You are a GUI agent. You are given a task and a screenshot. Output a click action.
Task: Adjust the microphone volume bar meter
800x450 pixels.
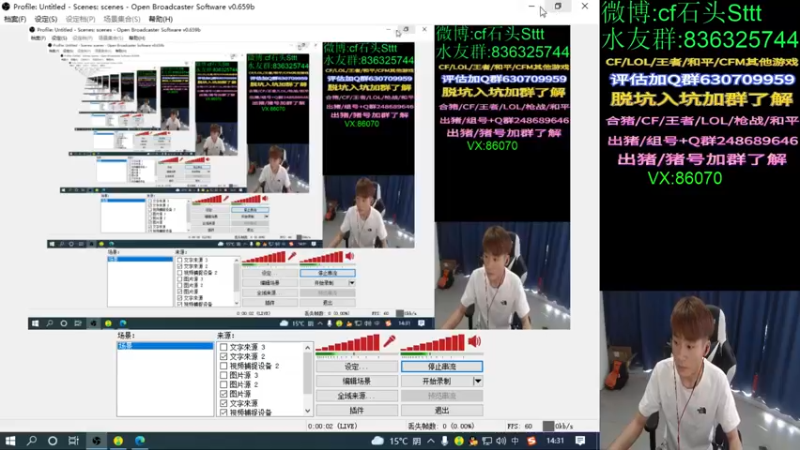click(348, 344)
